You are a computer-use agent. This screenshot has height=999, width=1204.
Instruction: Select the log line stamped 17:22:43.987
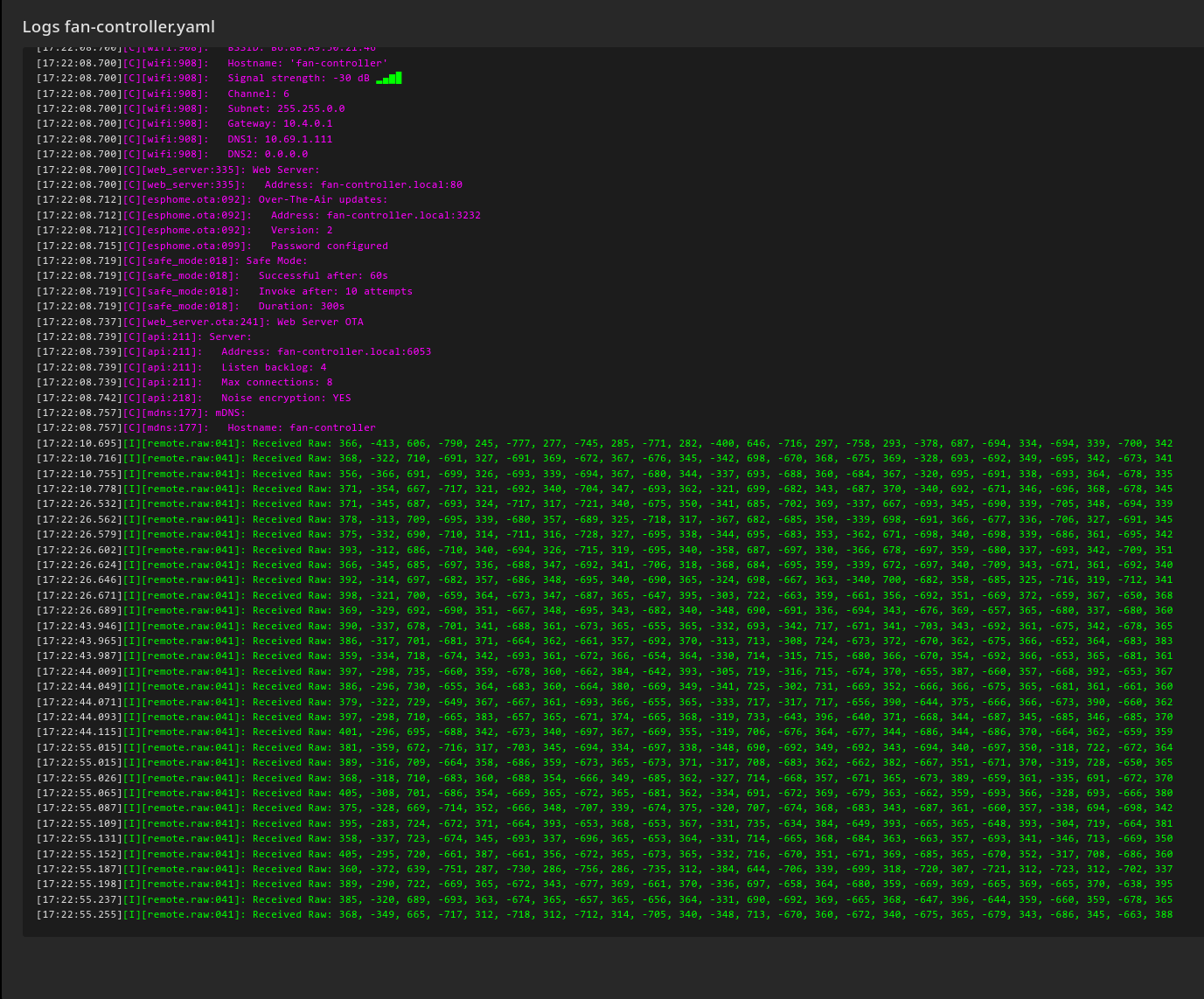(x=605, y=656)
